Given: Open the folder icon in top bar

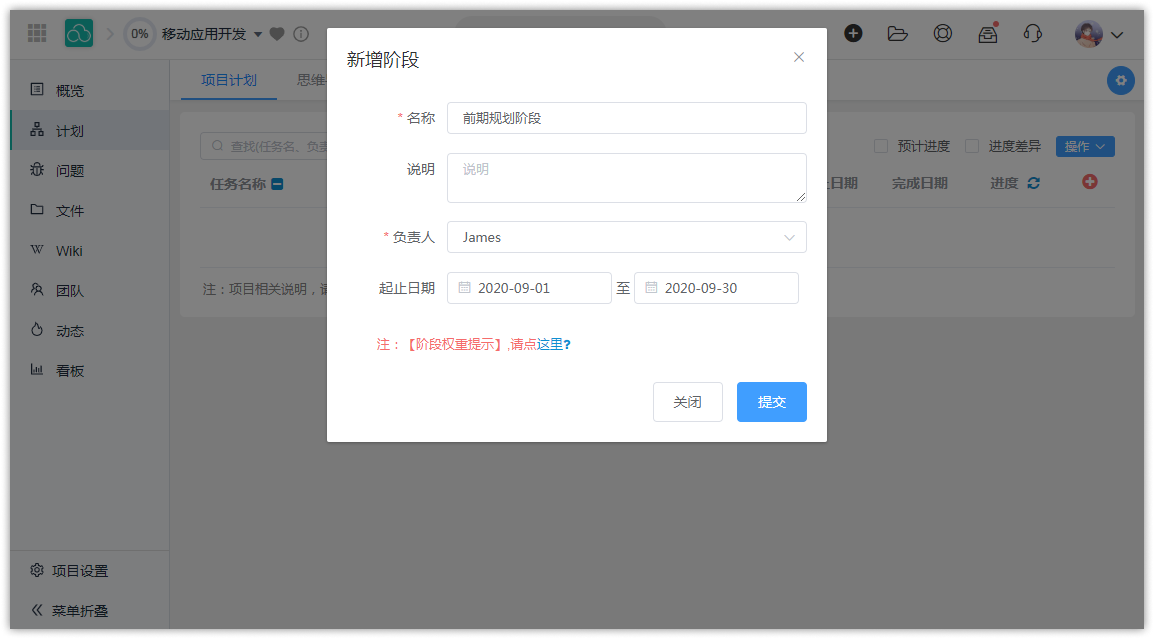Looking at the screenshot, I should click(x=897, y=33).
